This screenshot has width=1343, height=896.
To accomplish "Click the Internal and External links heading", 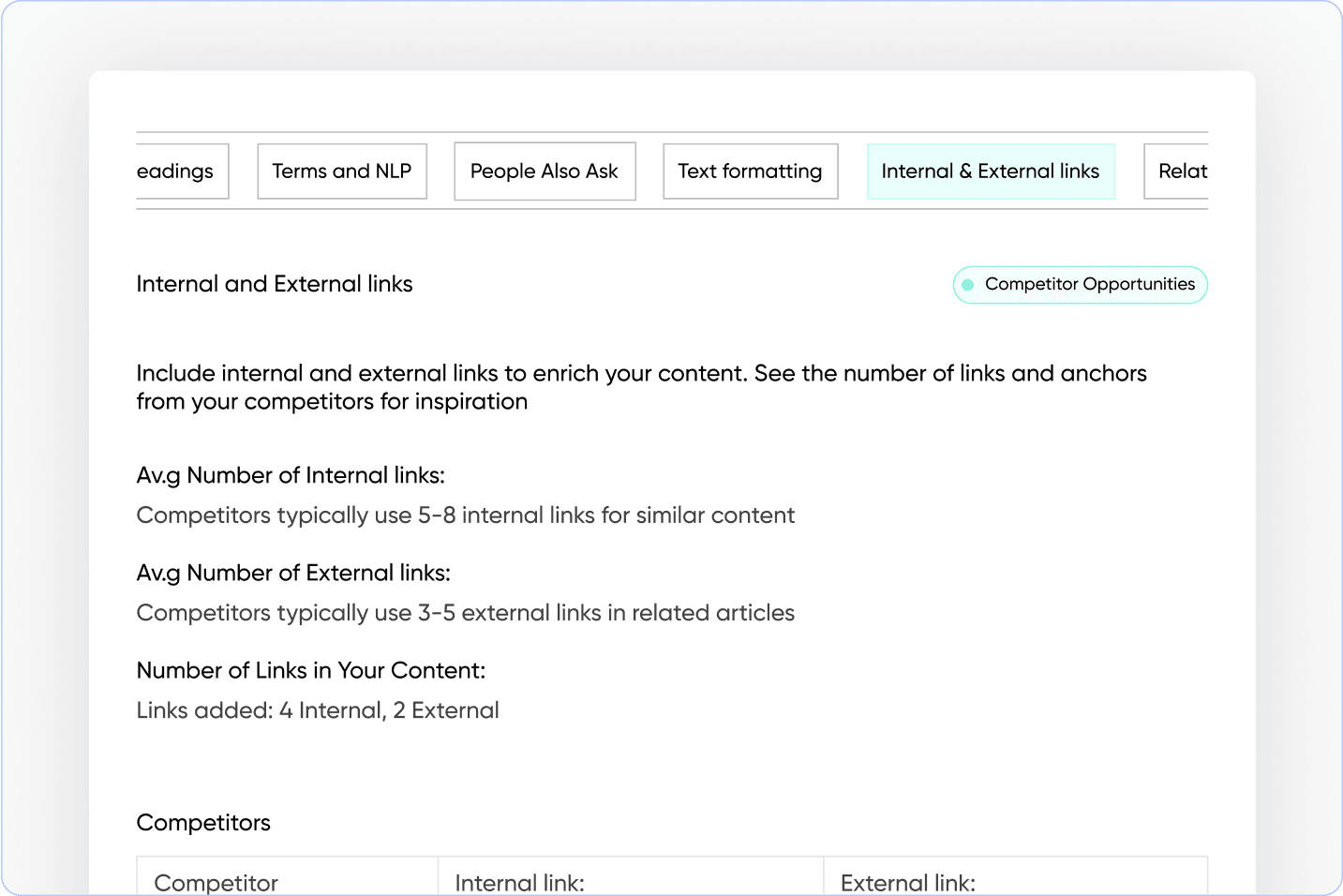I will pyautogui.click(x=275, y=284).
